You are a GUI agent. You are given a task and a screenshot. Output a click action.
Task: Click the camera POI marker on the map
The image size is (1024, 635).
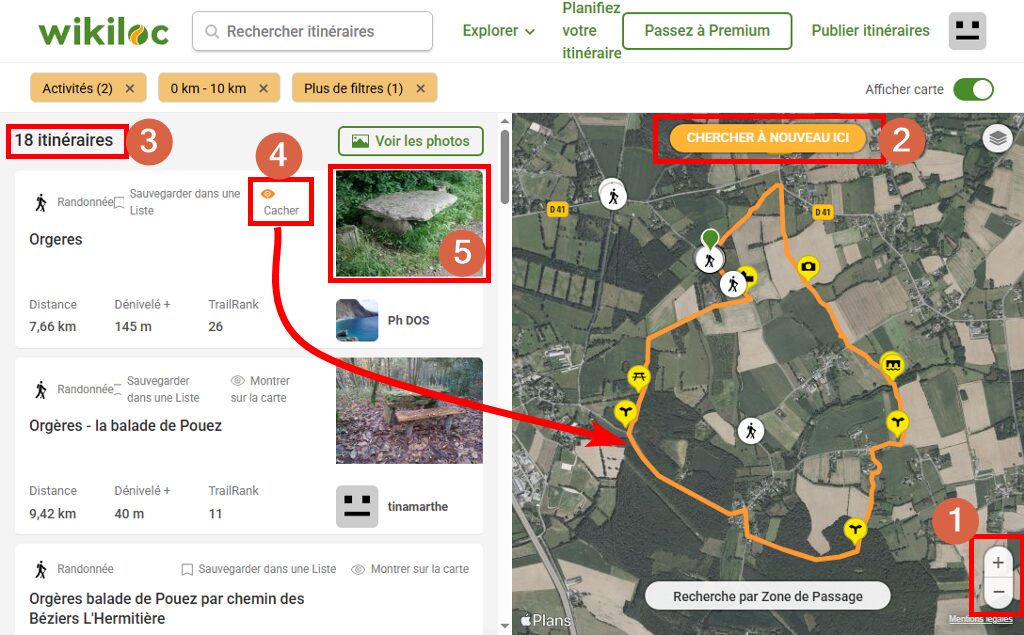[x=807, y=267]
